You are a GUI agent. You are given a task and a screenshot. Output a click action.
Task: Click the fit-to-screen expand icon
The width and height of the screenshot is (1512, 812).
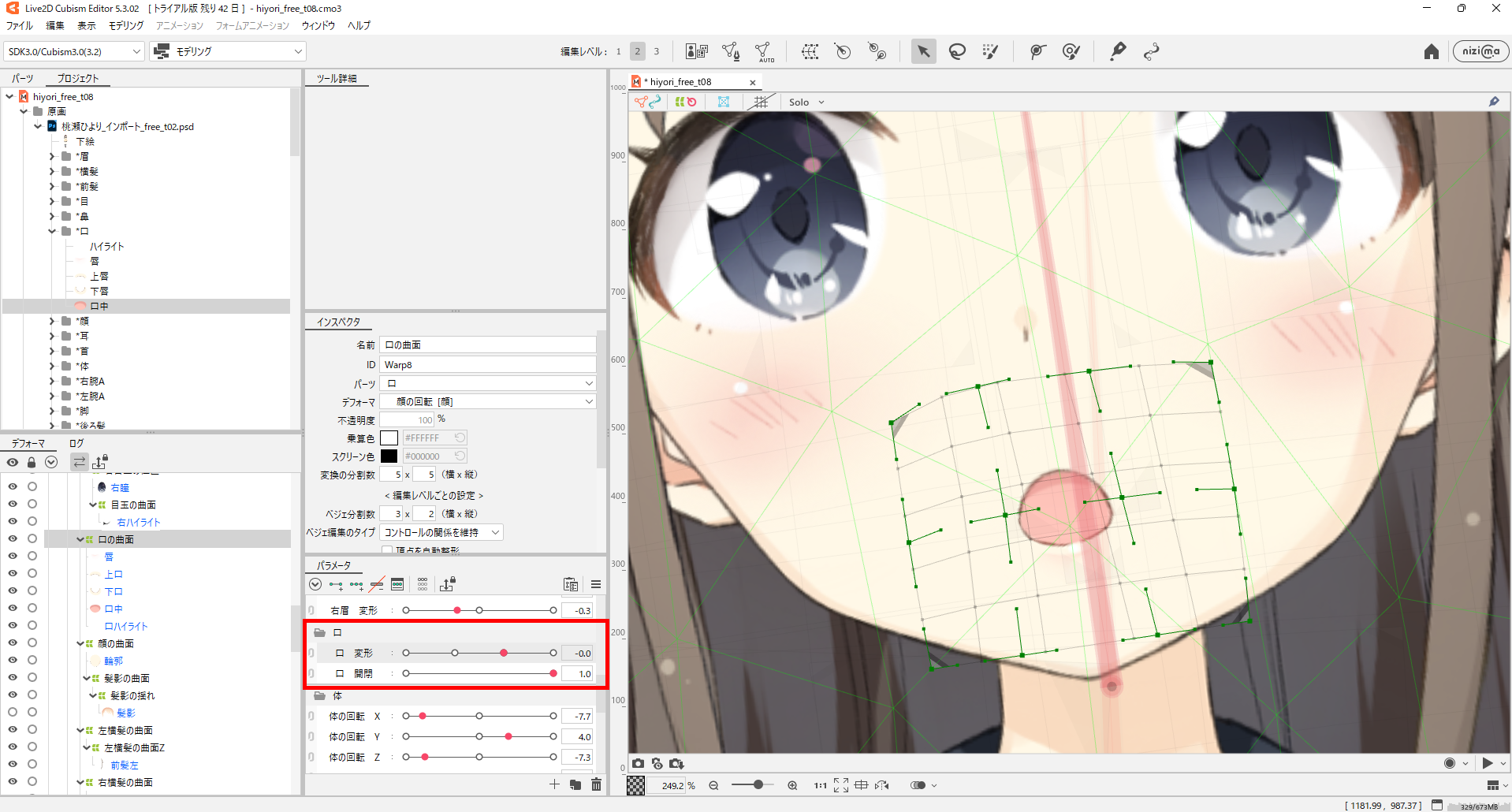point(841,785)
